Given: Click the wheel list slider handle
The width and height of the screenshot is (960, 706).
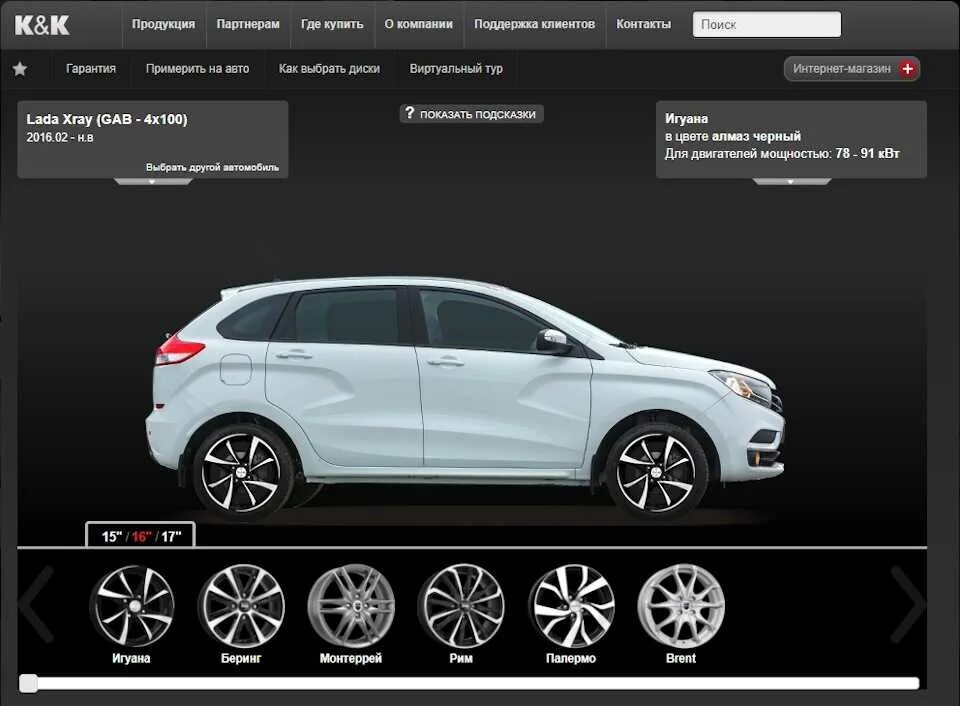Looking at the screenshot, I should pyautogui.click(x=28, y=683).
